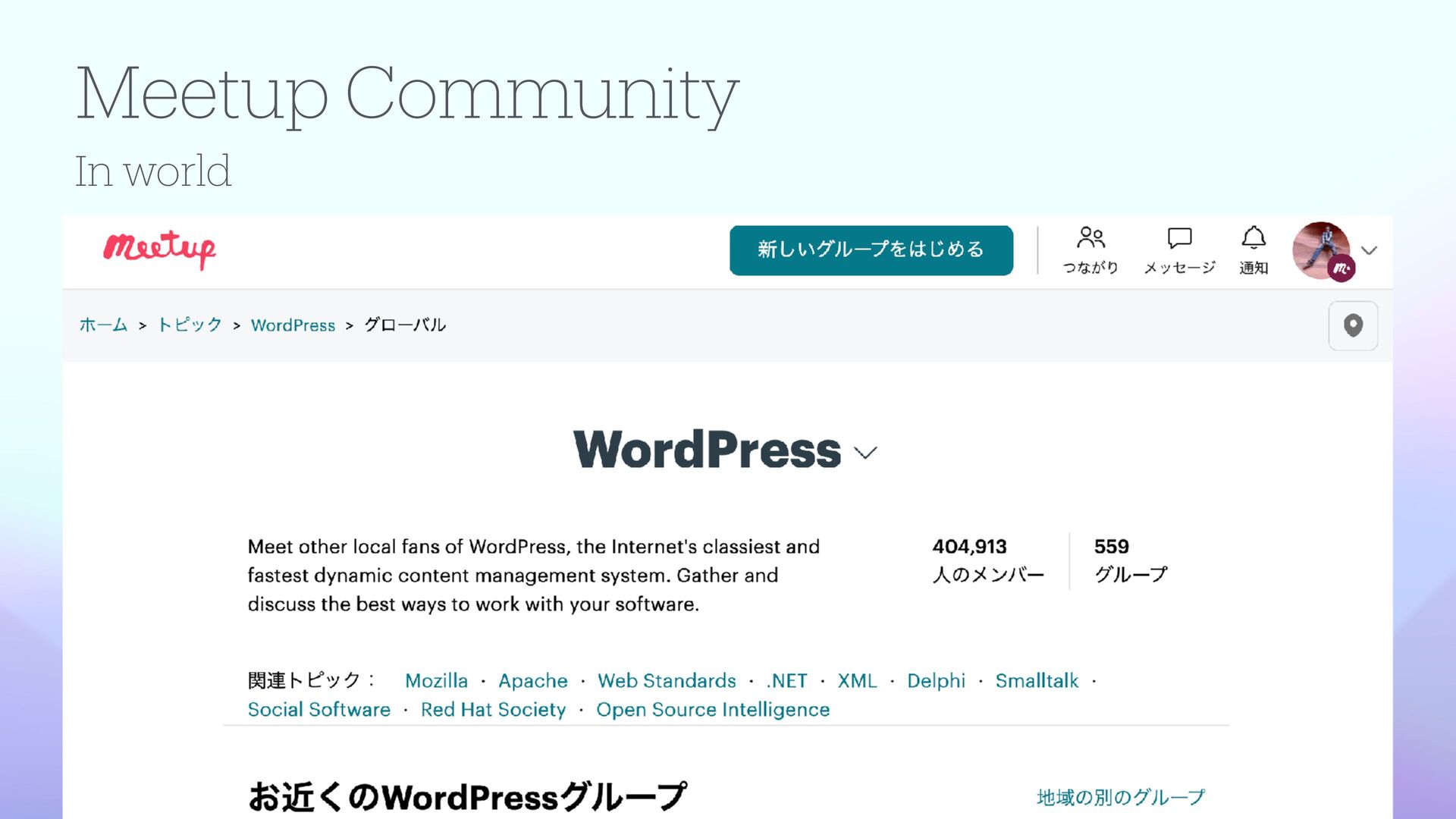Image resolution: width=1456 pixels, height=819 pixels.
Task: Click the 404,913 members count
Action: (x=969, y=547)
